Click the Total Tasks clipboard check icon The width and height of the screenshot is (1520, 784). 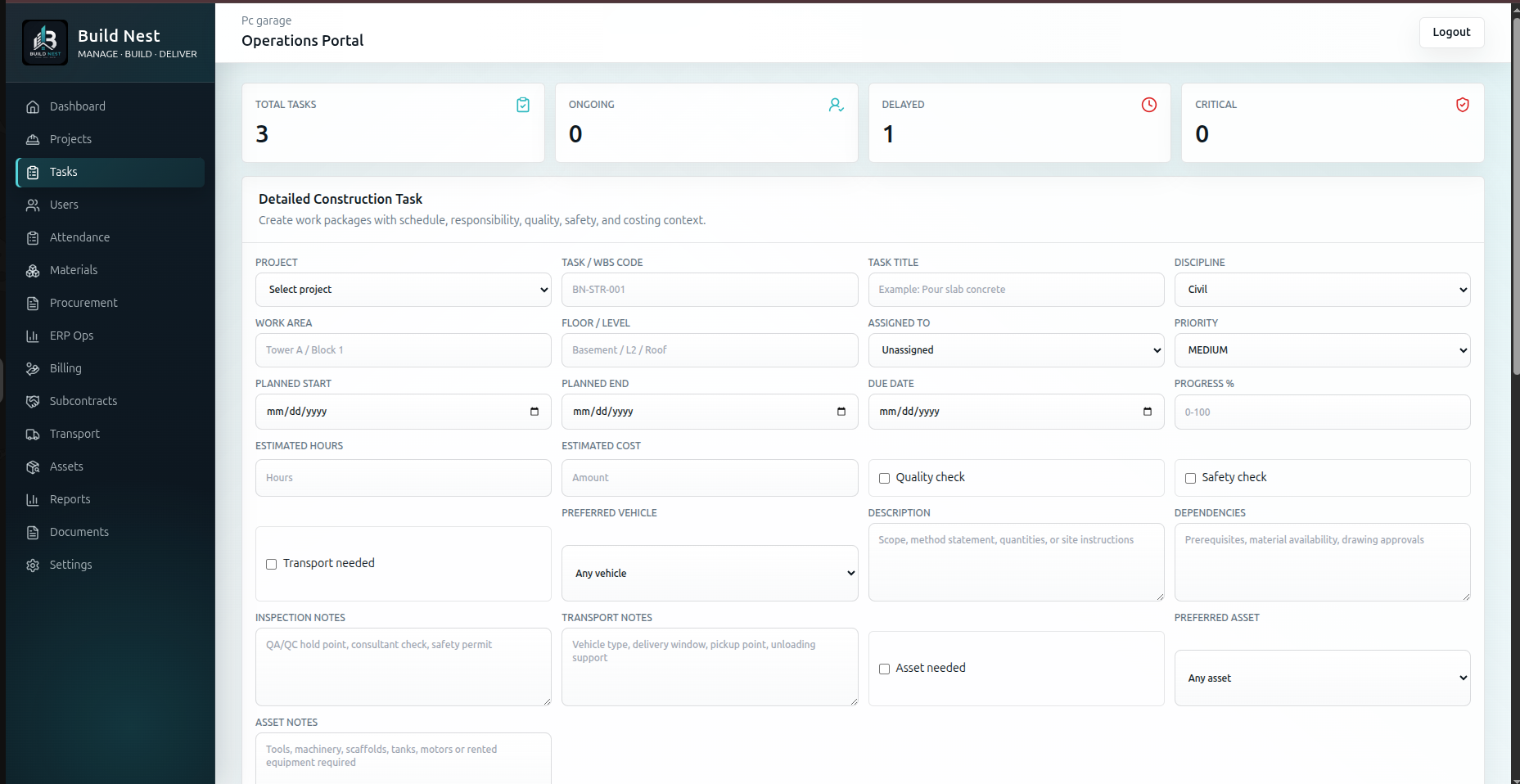point(523,105)
